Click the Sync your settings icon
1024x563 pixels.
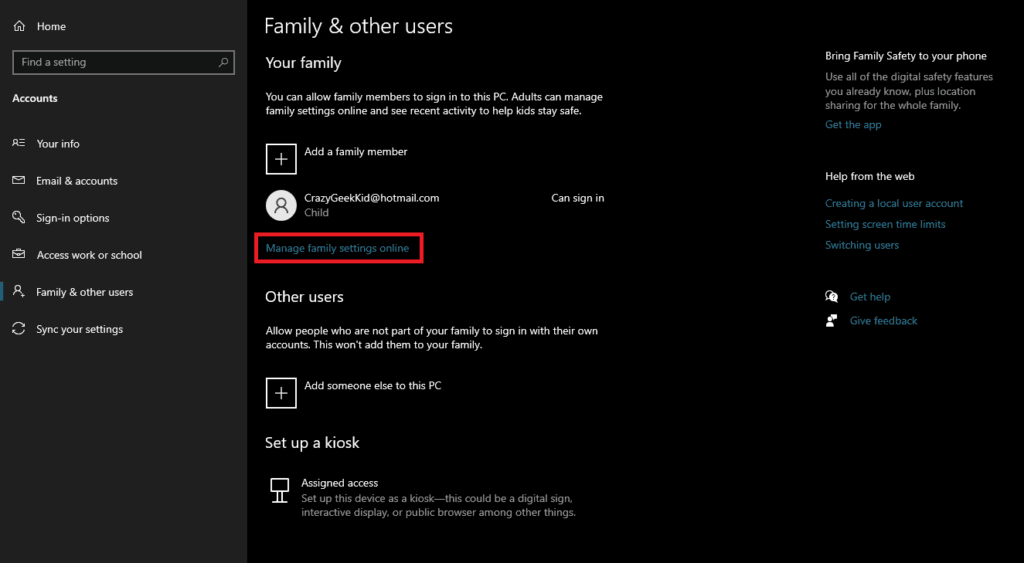[x=19, y=329]
